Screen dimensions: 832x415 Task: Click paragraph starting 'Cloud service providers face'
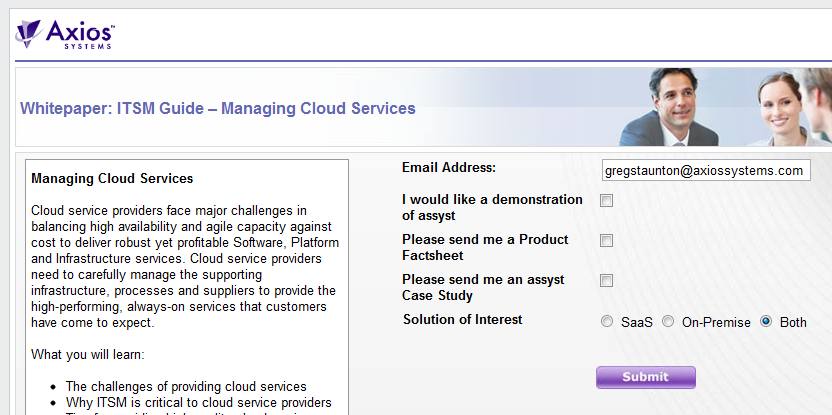pyautogui.click(x=185, y=266)
